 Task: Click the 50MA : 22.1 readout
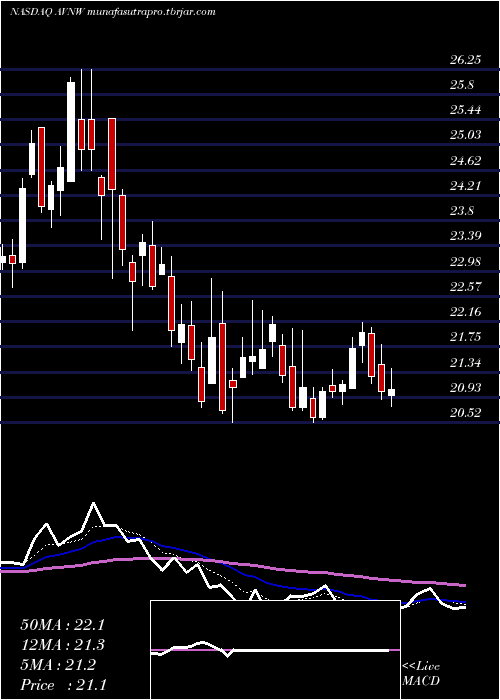click(x=63, y=625)
